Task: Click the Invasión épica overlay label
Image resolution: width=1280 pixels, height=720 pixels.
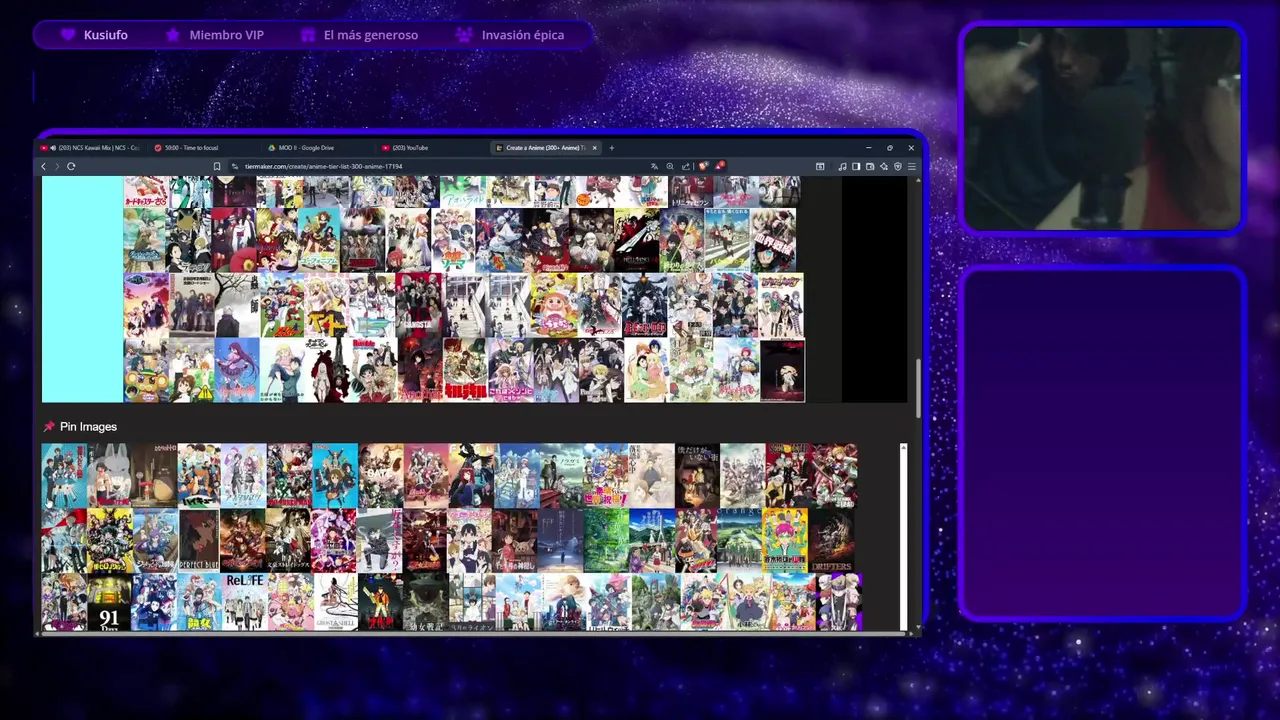Action: [x=523, y=35]
